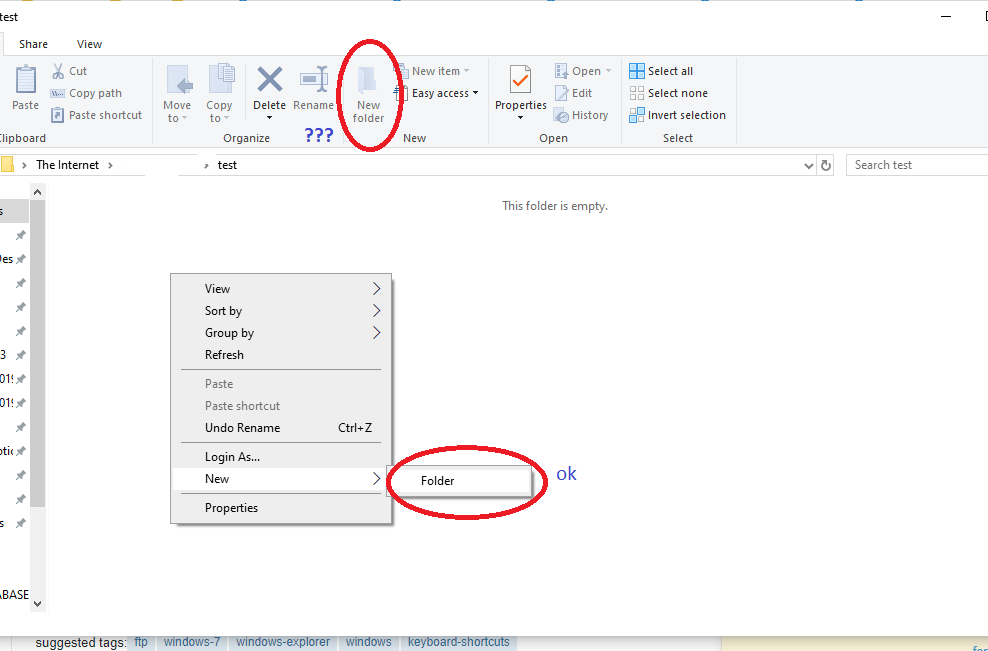This screenshot has width=988, height=651.
Task: Click the Properties checkmark icon
Action: (520, 79)
